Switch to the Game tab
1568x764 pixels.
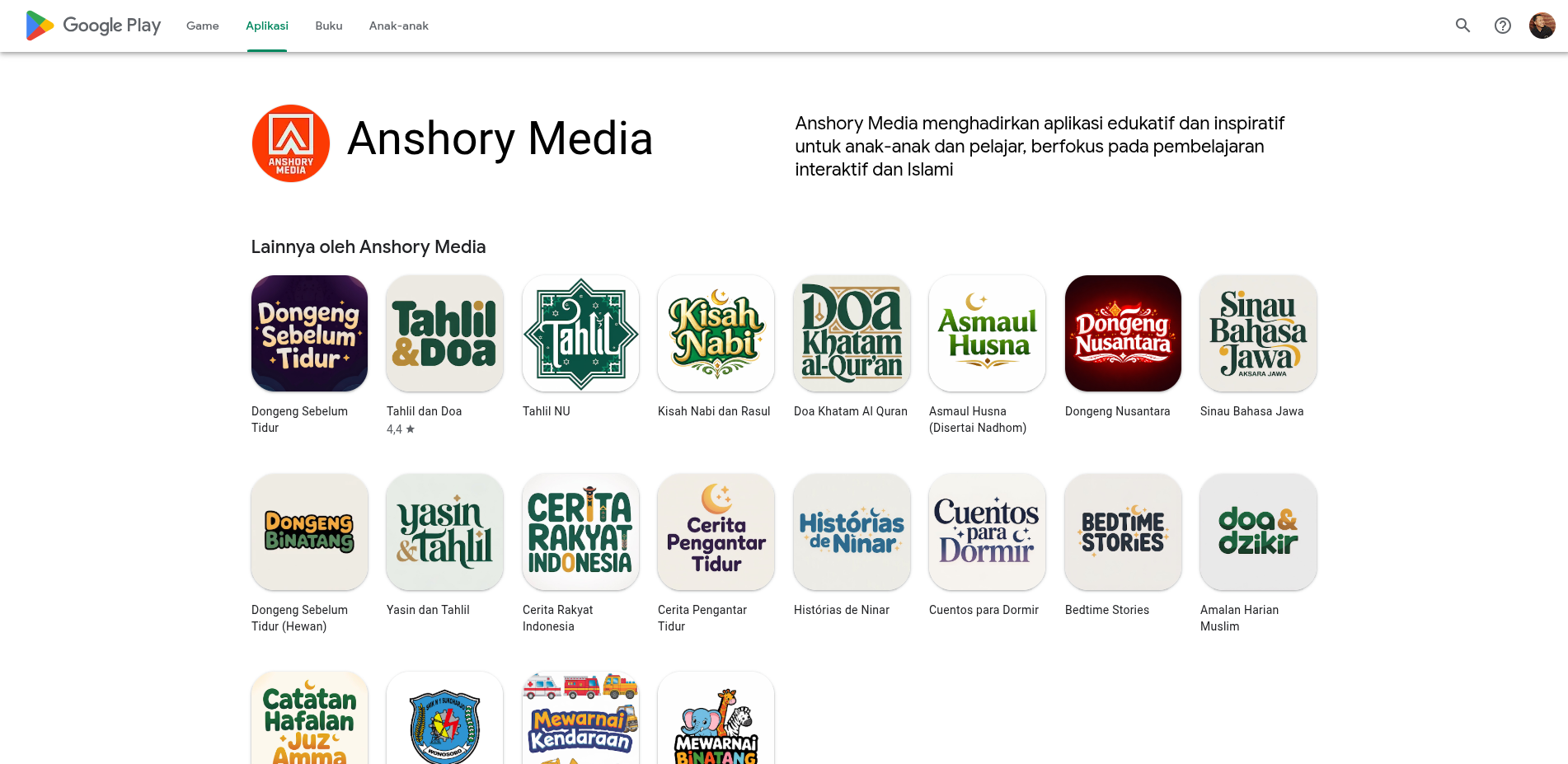pyautogui.click(x=202, y=26)
